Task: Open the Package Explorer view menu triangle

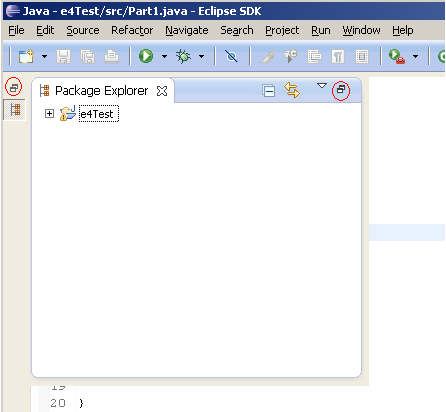Action: pyautogui.click(x=322, y=86)
